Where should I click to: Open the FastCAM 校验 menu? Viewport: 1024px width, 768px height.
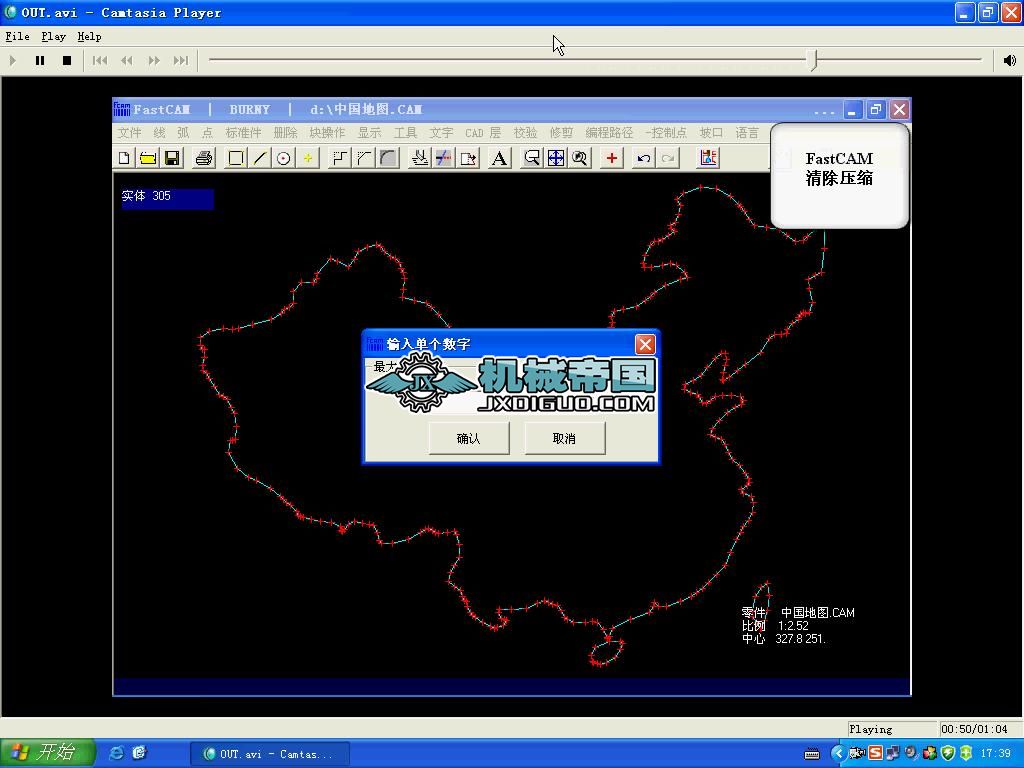click(525, 133)
